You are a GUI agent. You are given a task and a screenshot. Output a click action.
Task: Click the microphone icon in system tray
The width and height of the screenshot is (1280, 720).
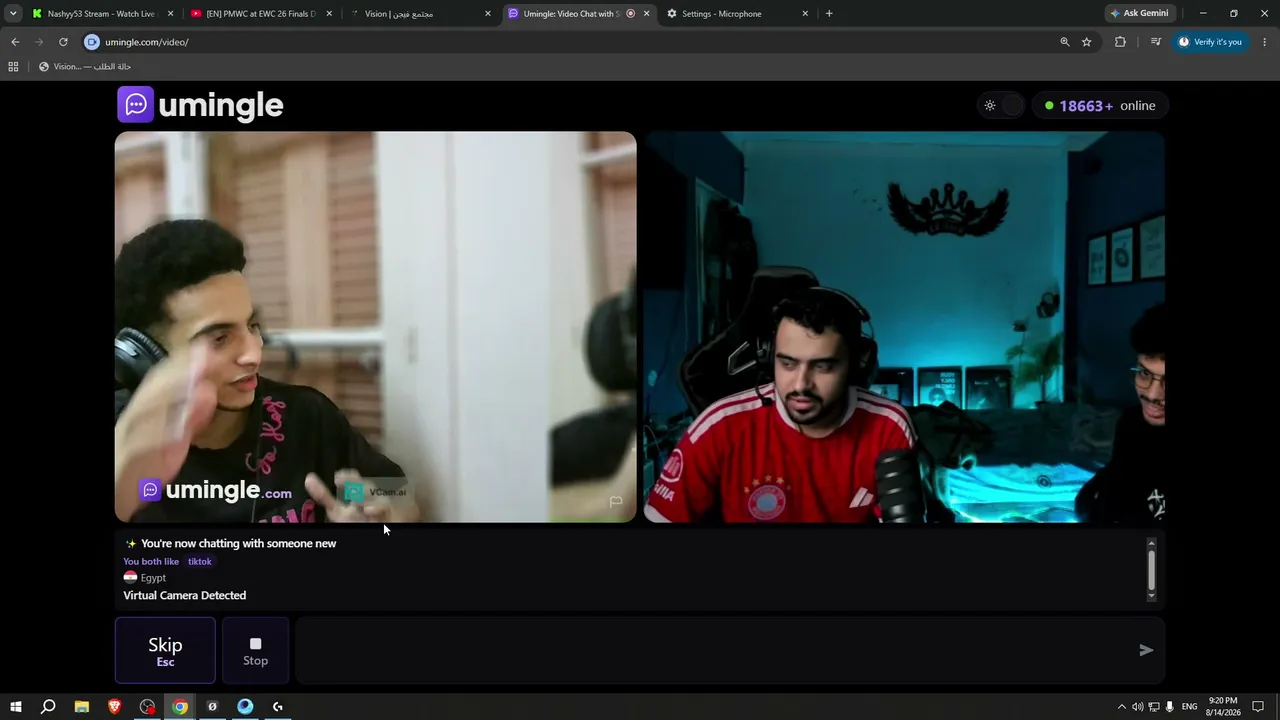(x=1170, y=707)
